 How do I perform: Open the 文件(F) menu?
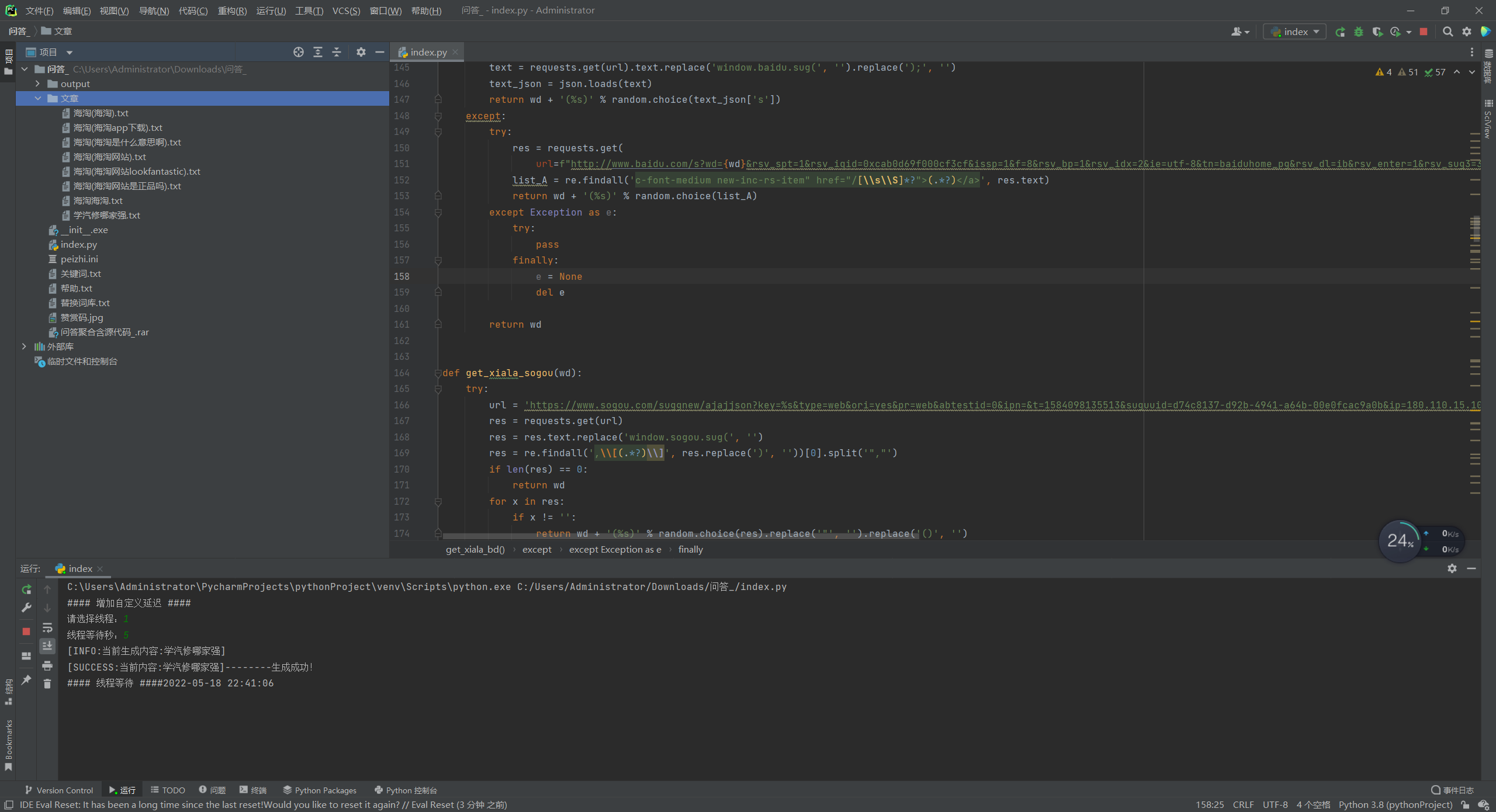point(39,11)
